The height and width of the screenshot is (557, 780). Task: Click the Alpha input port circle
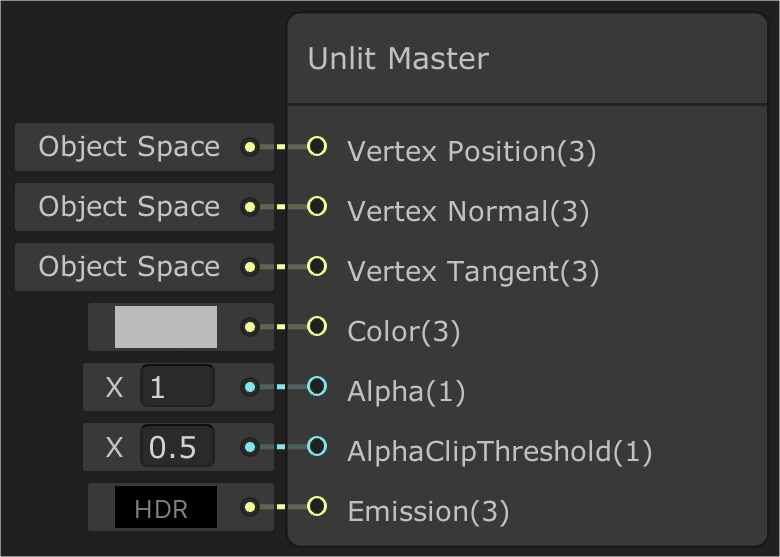pyautogui.click(x=317, y=387)
